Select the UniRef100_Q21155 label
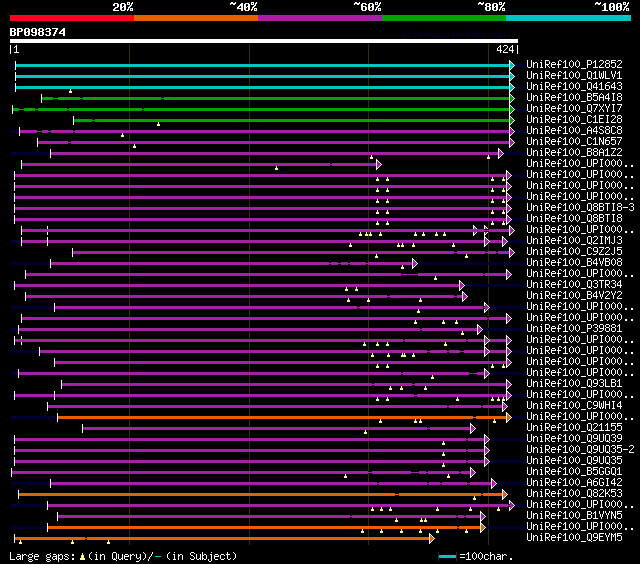 pyautogui.click(x=574, y=428)
